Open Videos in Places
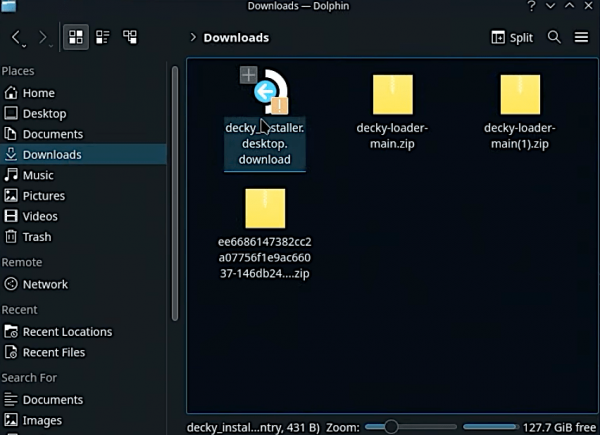Image resolution: width=600 pixels, height=435 pixels. coord(83,216)
